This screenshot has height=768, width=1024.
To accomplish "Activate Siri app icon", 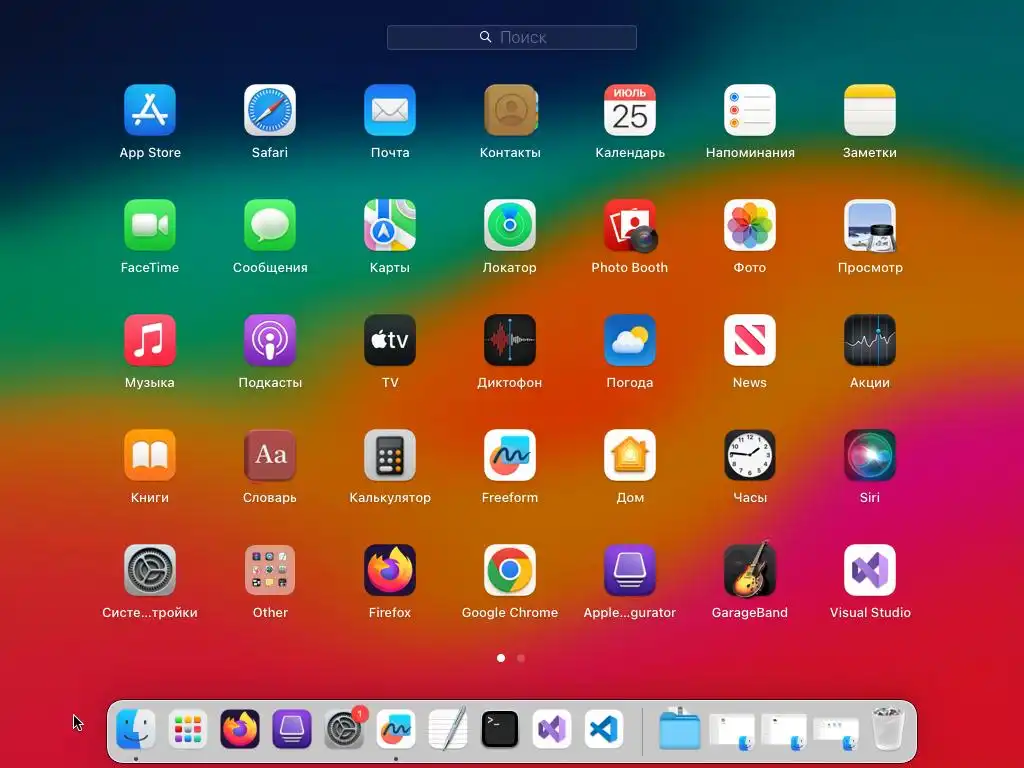I will [870, 455].
